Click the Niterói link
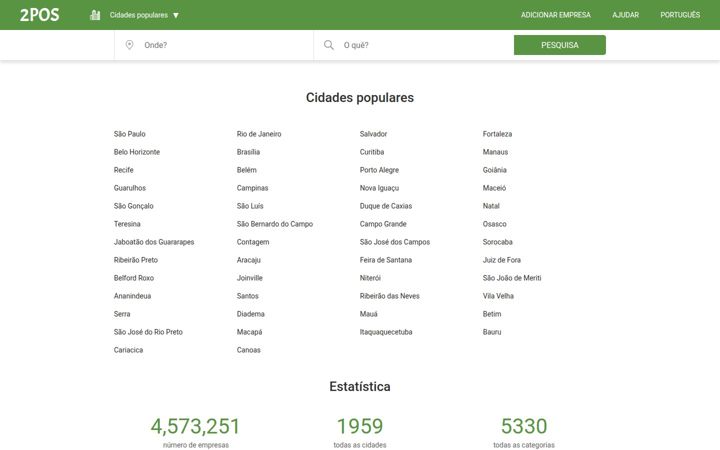The height and width of the screenshot is (450, 720). (x=370, y=278)
